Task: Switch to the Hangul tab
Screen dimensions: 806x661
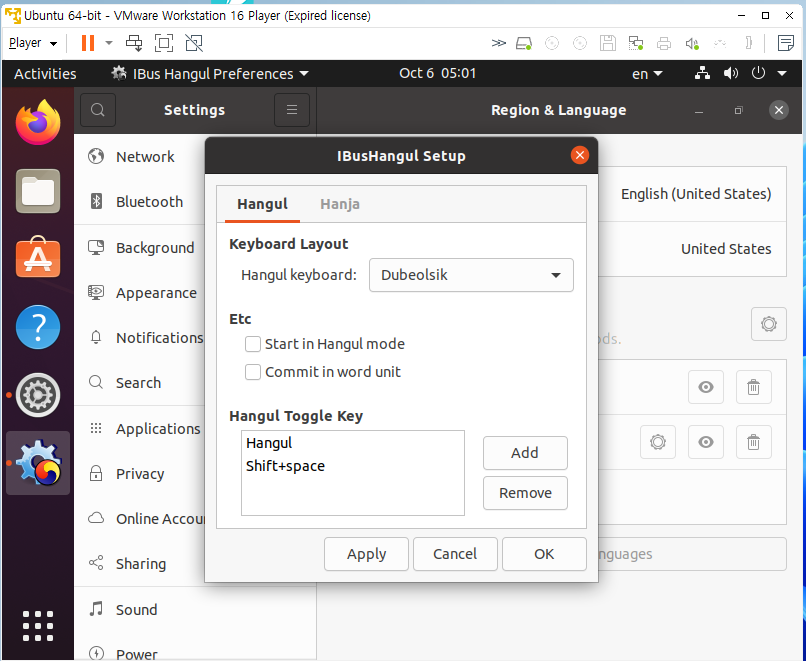Action: (262, 204)
